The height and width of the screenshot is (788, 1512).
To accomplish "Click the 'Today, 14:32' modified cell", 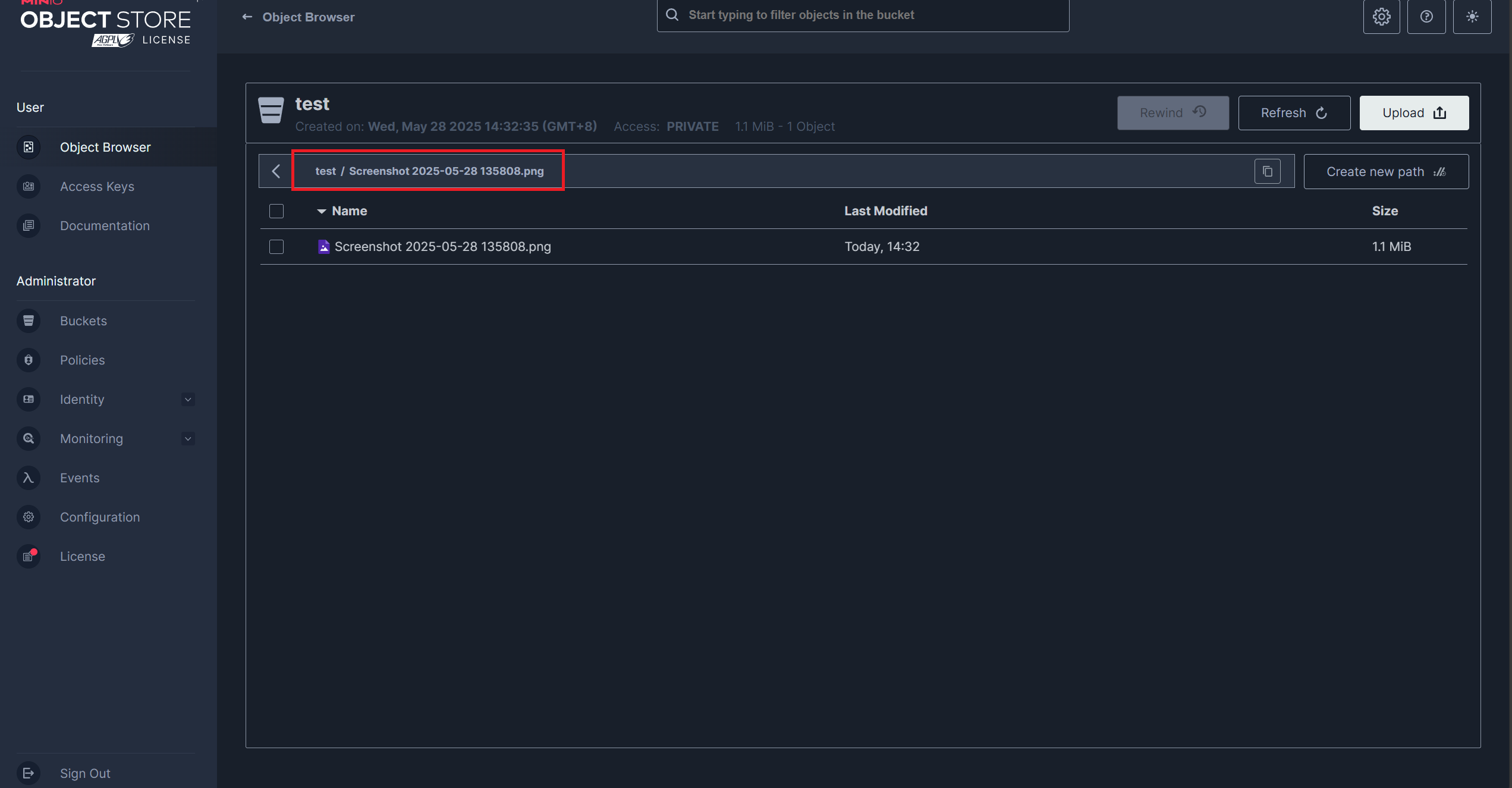I will click(882, 246).
